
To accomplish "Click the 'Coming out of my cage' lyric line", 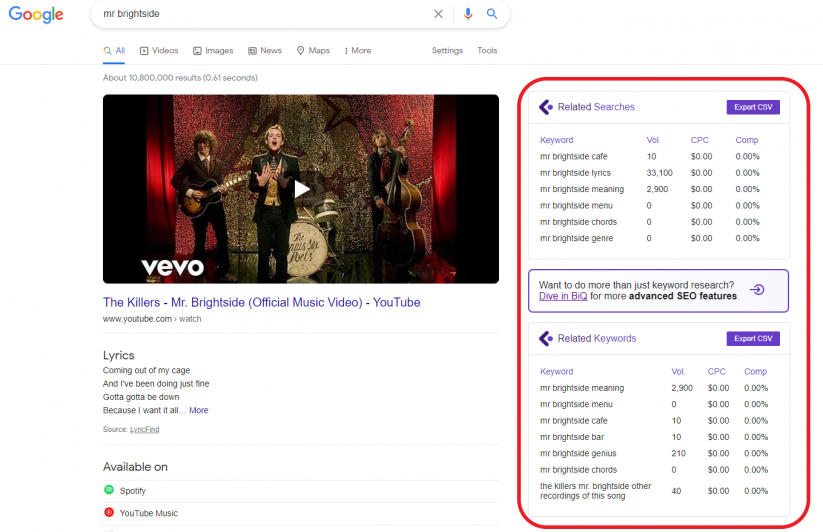I will (x=146, y=370).
